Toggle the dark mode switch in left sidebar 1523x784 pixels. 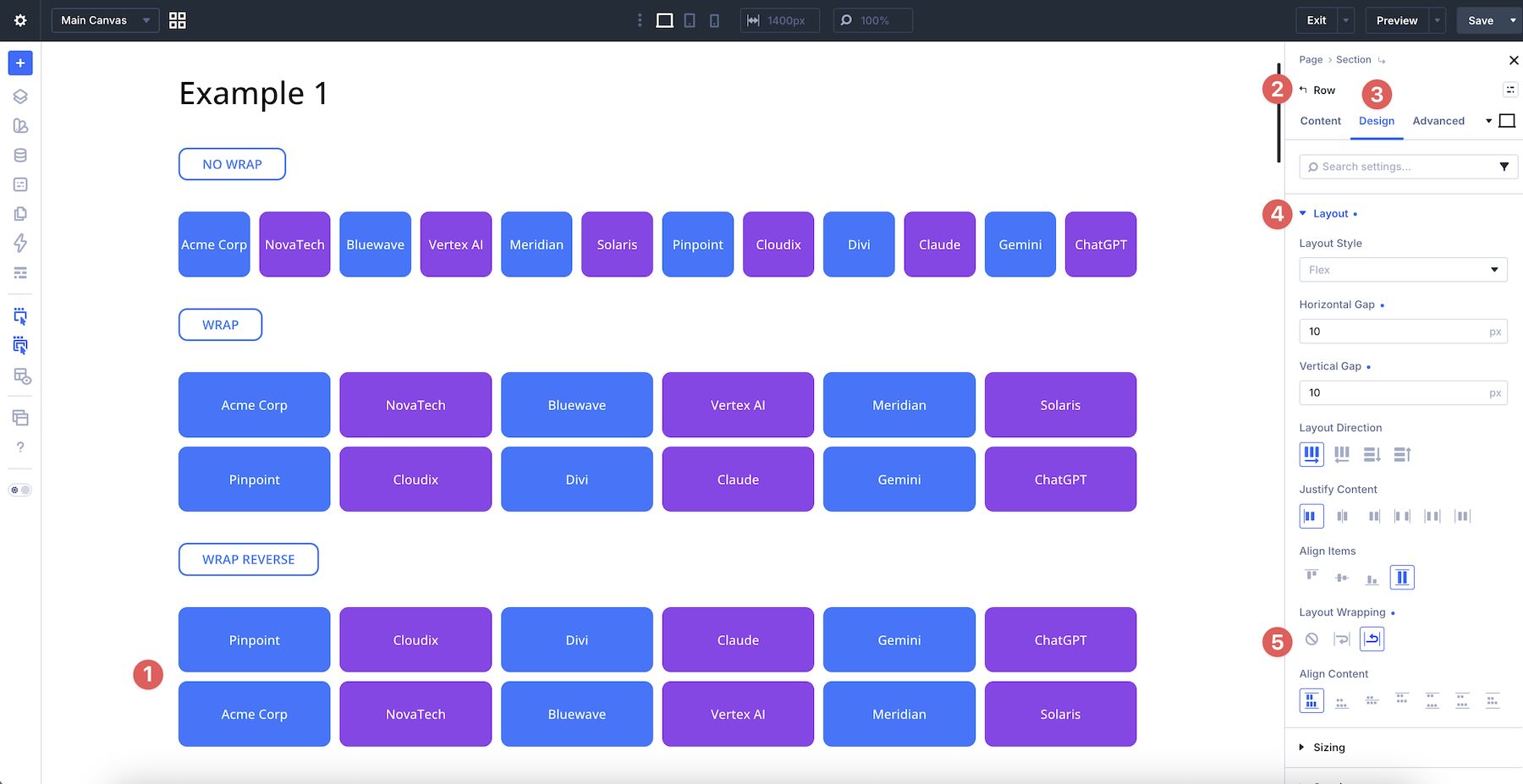pyautogui.click(x=20, y=491)
